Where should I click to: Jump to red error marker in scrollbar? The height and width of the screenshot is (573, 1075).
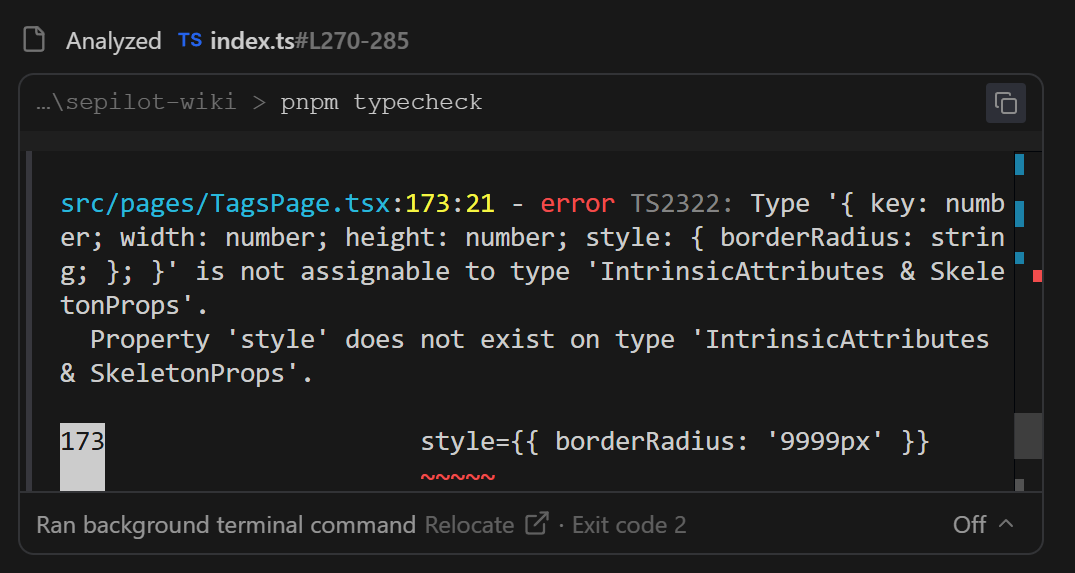point(1037,275)
